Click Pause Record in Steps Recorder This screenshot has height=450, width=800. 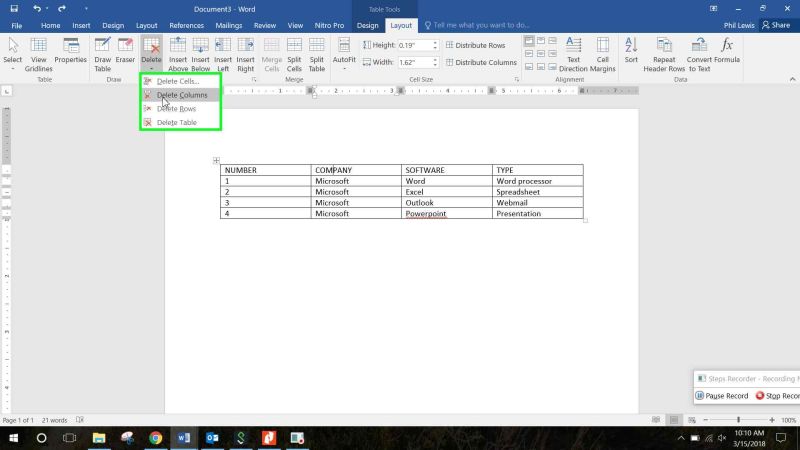coord(722,396)
